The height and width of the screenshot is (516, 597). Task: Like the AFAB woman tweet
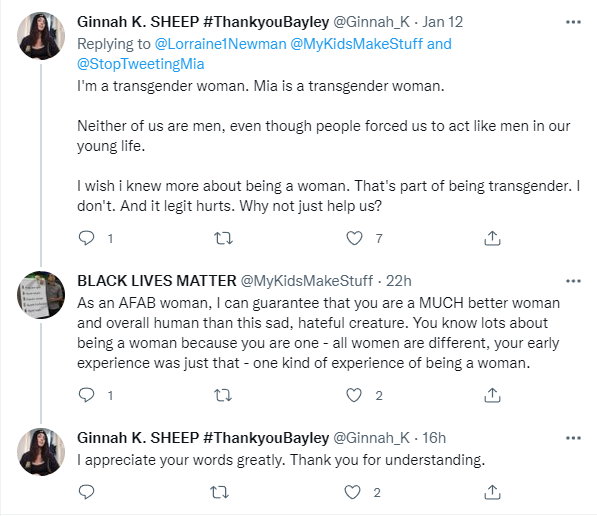pyautogui.click(x=354, y=395)
